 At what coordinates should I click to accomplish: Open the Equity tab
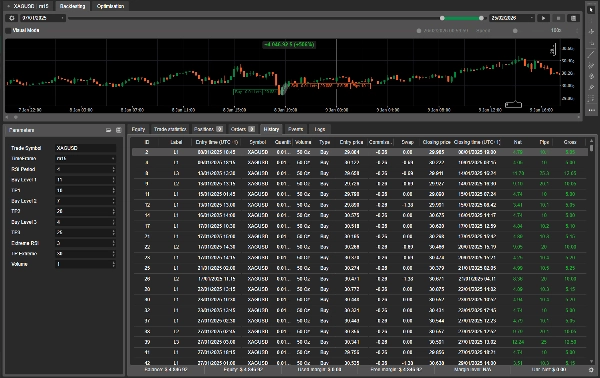[x=138, y=129]
